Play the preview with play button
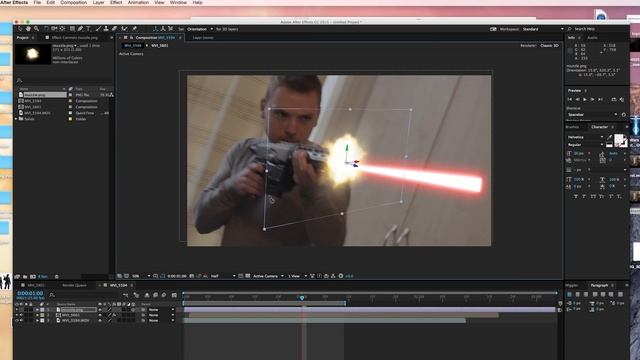Screen dimensions: 640x360 585,99
